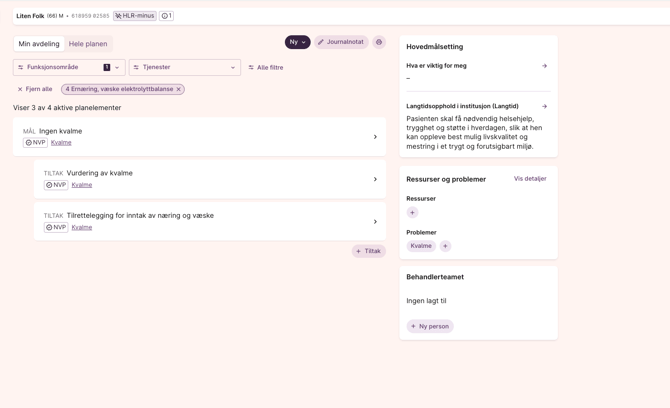
Task: Open arrow next to Langtidsopphold i institusjon
Action: tap(544, 106)
